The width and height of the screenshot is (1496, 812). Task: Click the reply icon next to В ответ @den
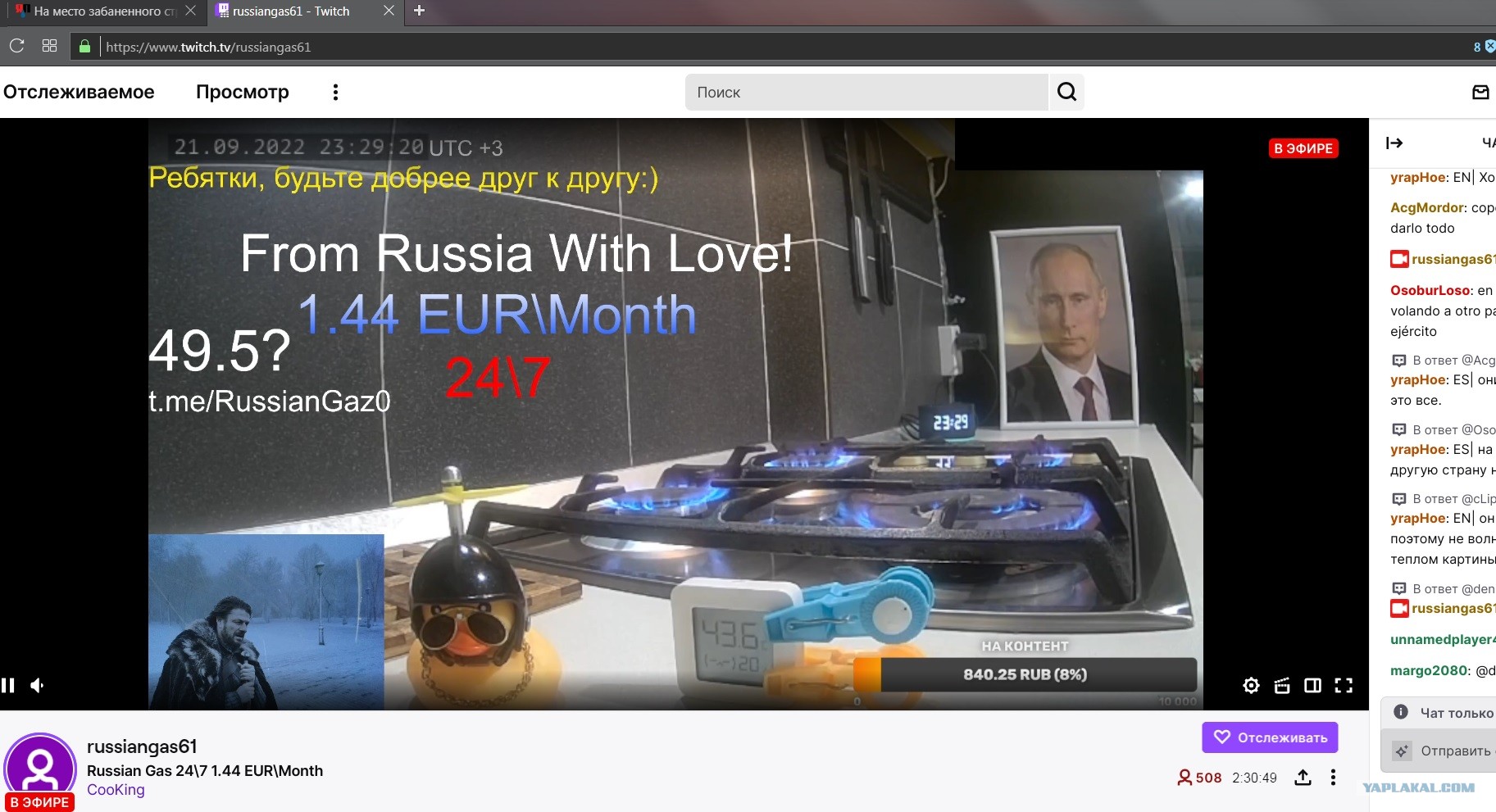click(x=1399, y=588)
